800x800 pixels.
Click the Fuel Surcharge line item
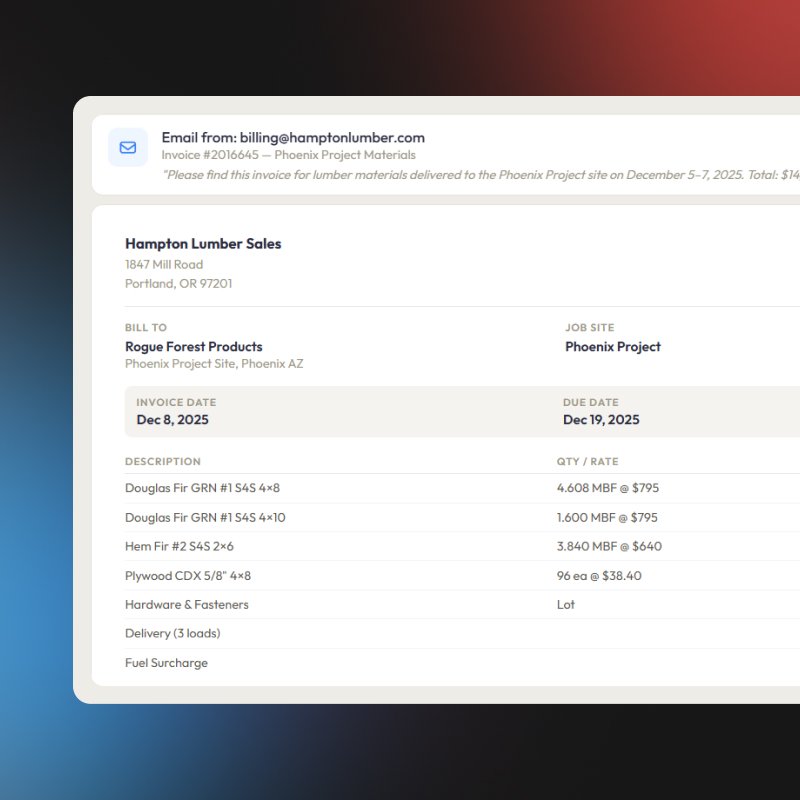point(166,663)
